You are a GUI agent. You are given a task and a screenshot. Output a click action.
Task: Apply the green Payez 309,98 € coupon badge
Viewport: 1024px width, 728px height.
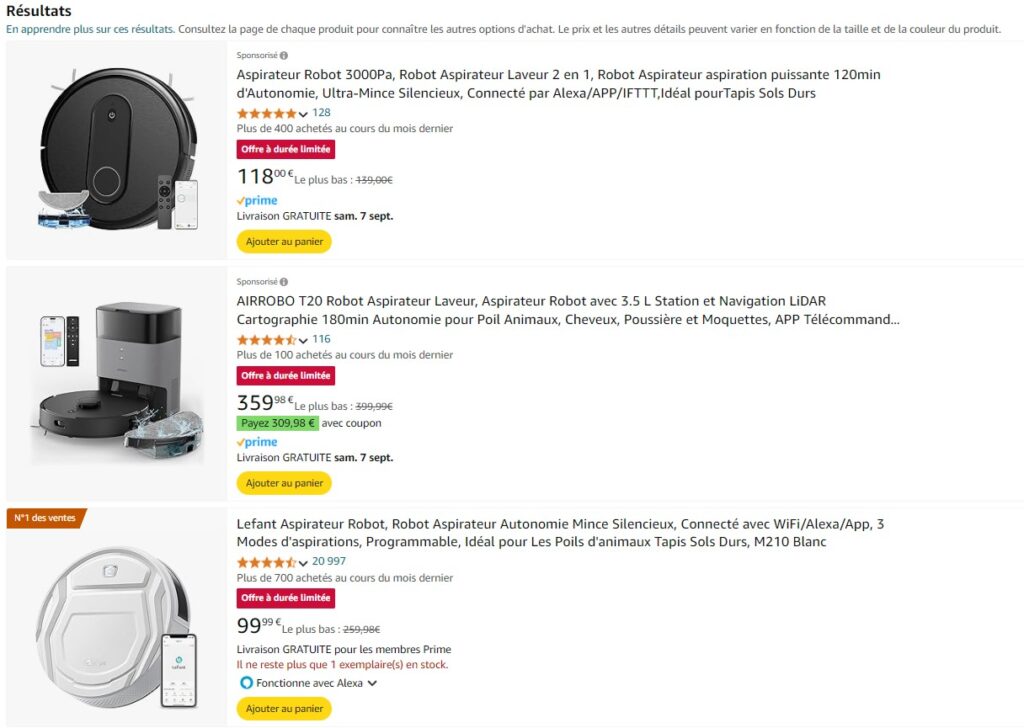[x=278, y=423]
